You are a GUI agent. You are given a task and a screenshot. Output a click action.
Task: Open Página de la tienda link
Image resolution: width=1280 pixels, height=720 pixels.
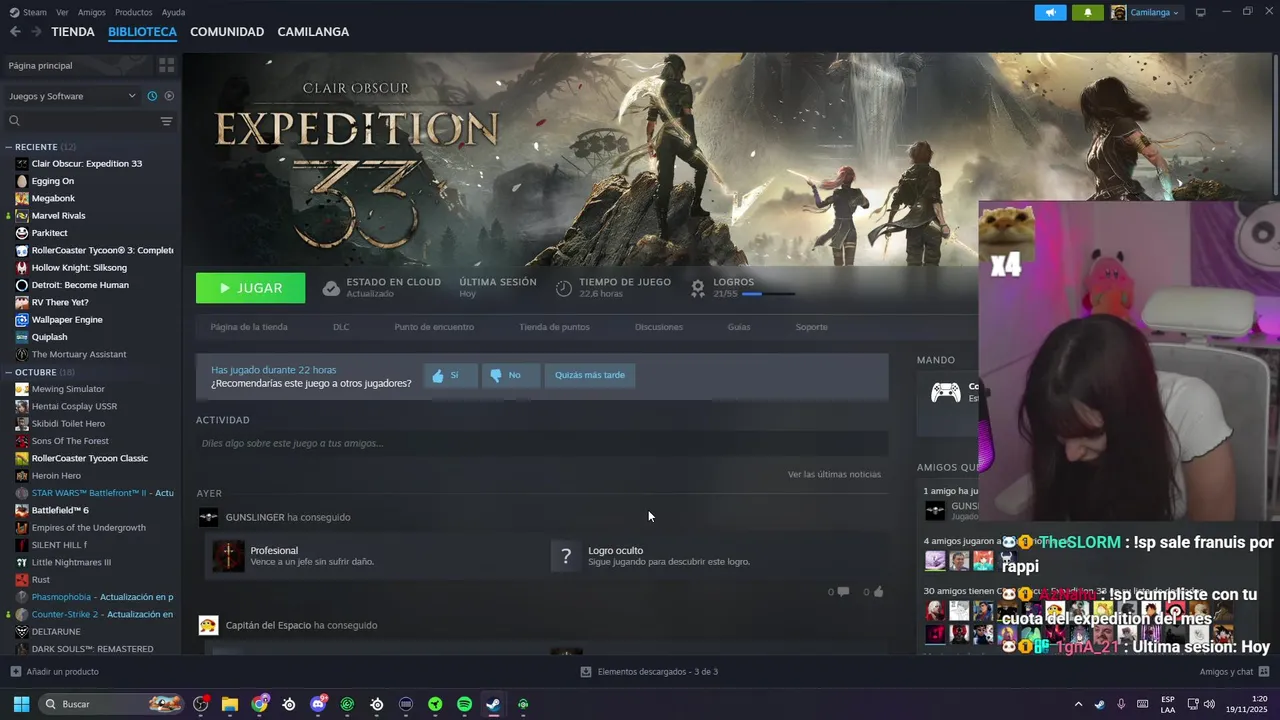coord(249,327)
